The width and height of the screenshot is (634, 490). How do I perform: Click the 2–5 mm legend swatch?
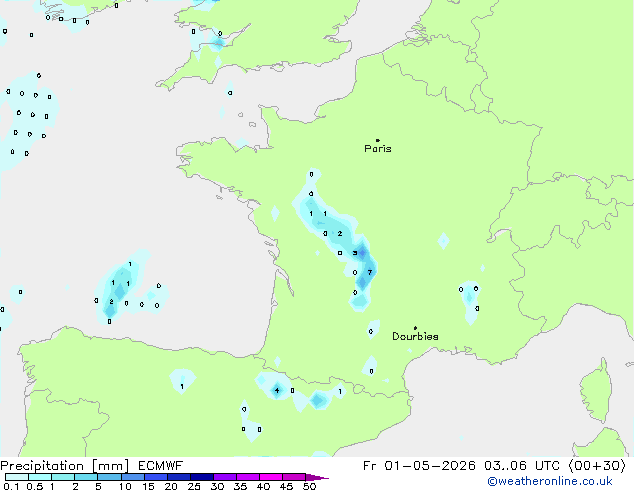pyautogui.click(x=86, y=477)
